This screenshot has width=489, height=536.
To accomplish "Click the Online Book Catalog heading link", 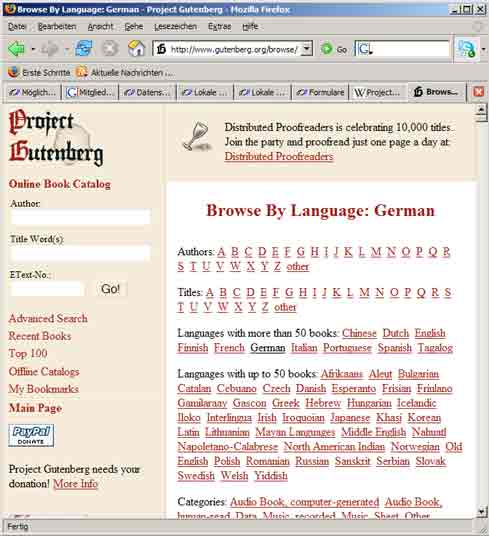I will coord(60,184).
